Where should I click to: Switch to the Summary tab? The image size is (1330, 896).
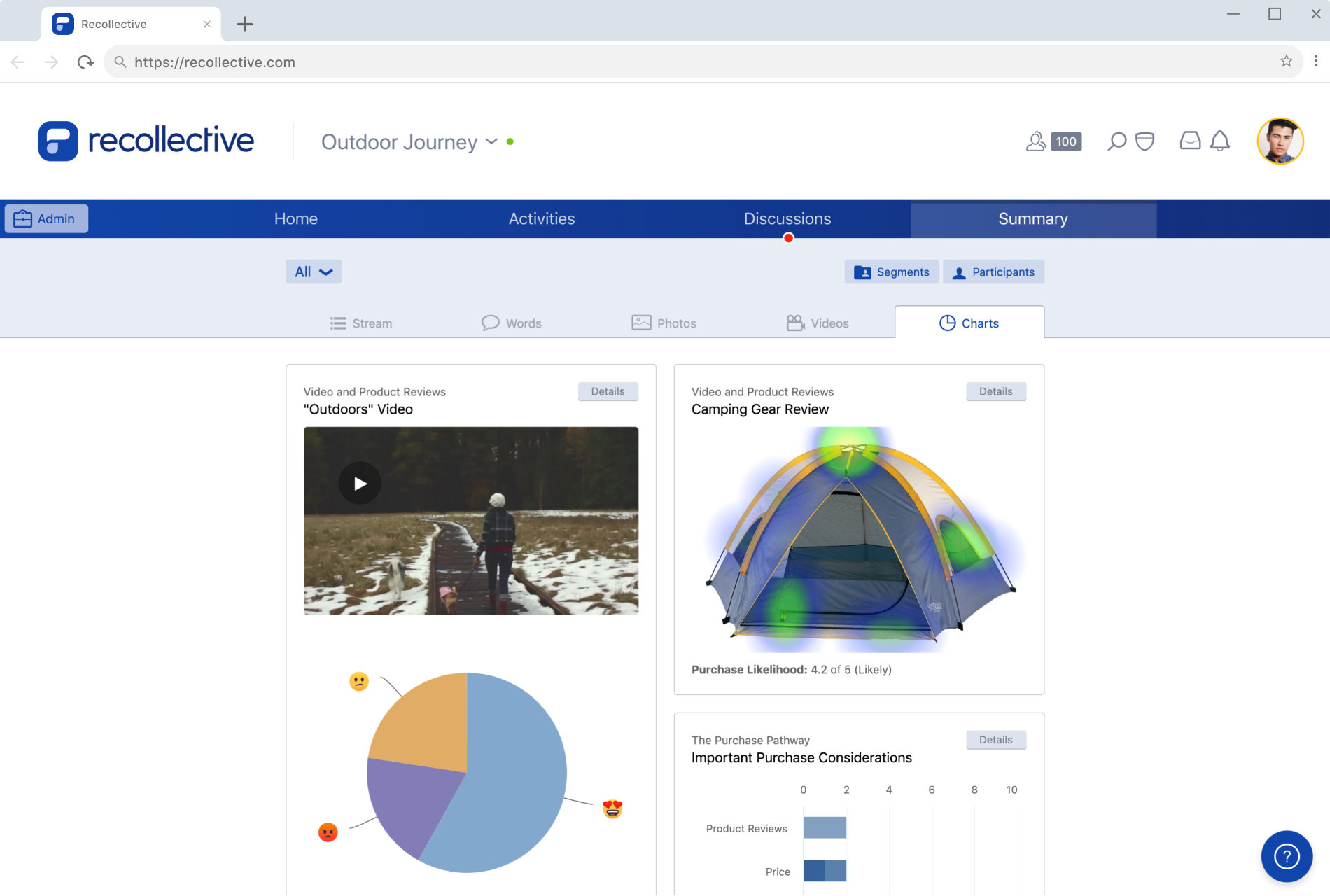(1033, 218)
